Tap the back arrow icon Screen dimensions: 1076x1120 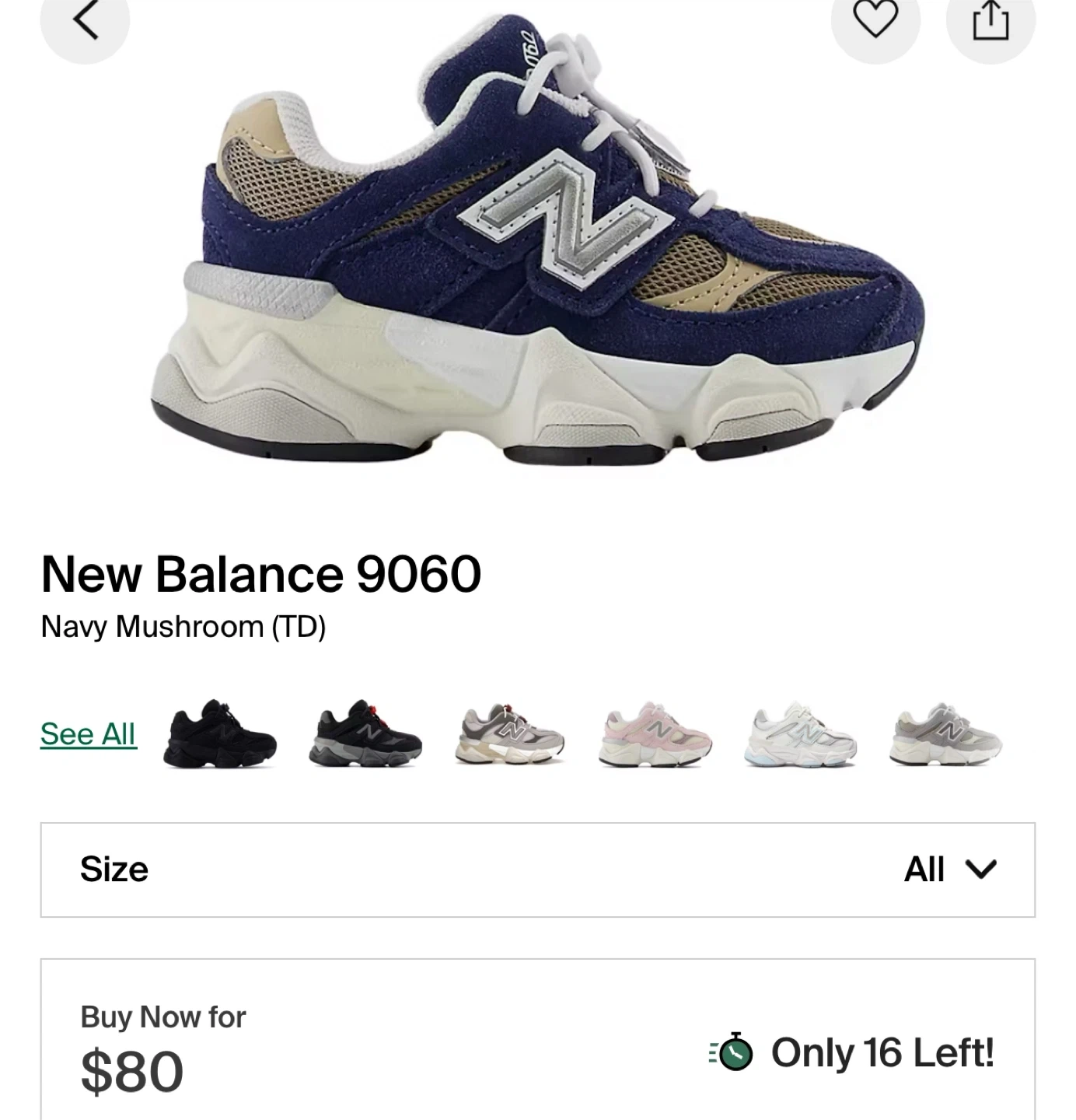(85, 21)
